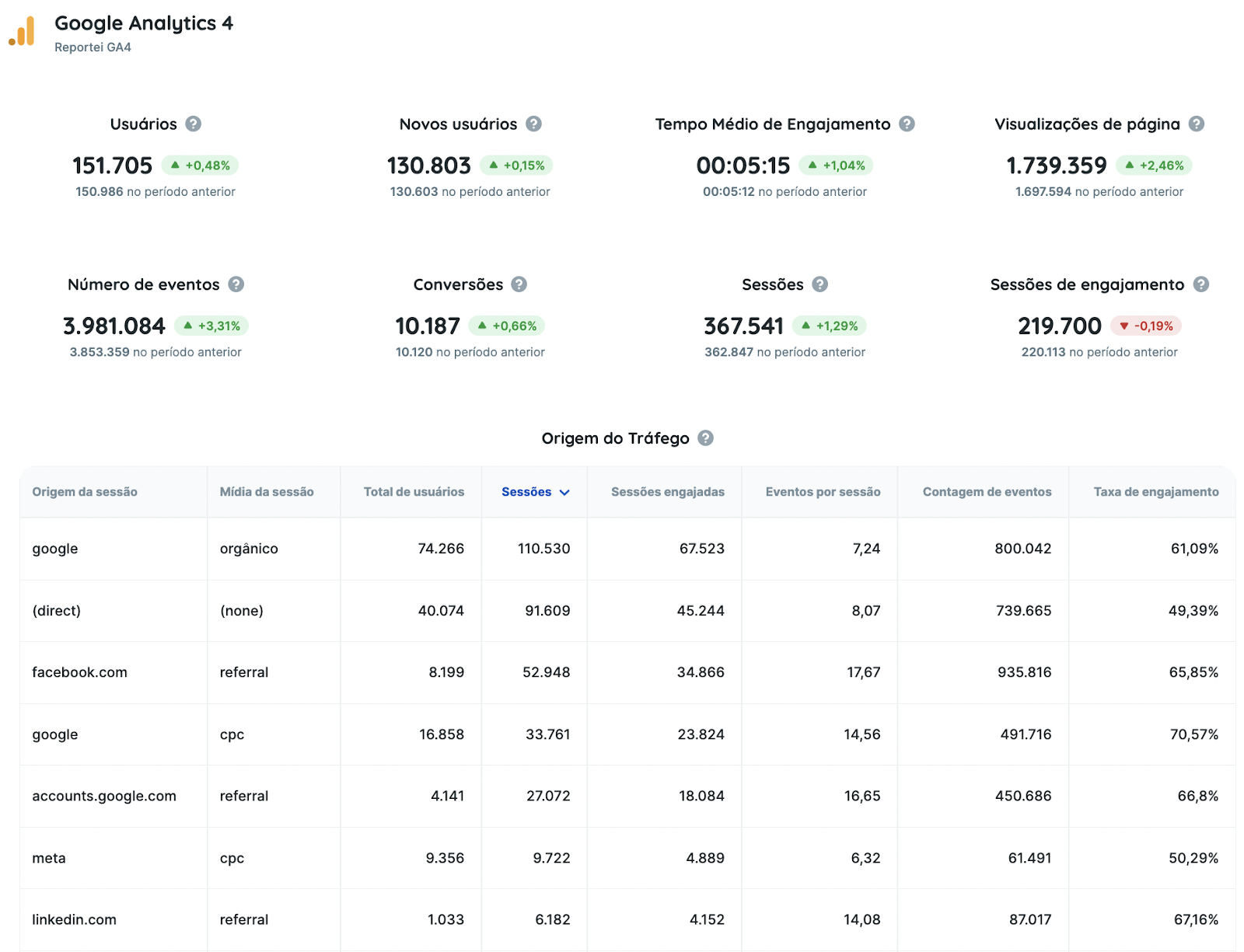Image resolution: width=1244 pixels, height=952 pixels.
Task: Open help icon next to Usuários
Action: point(194,124)
